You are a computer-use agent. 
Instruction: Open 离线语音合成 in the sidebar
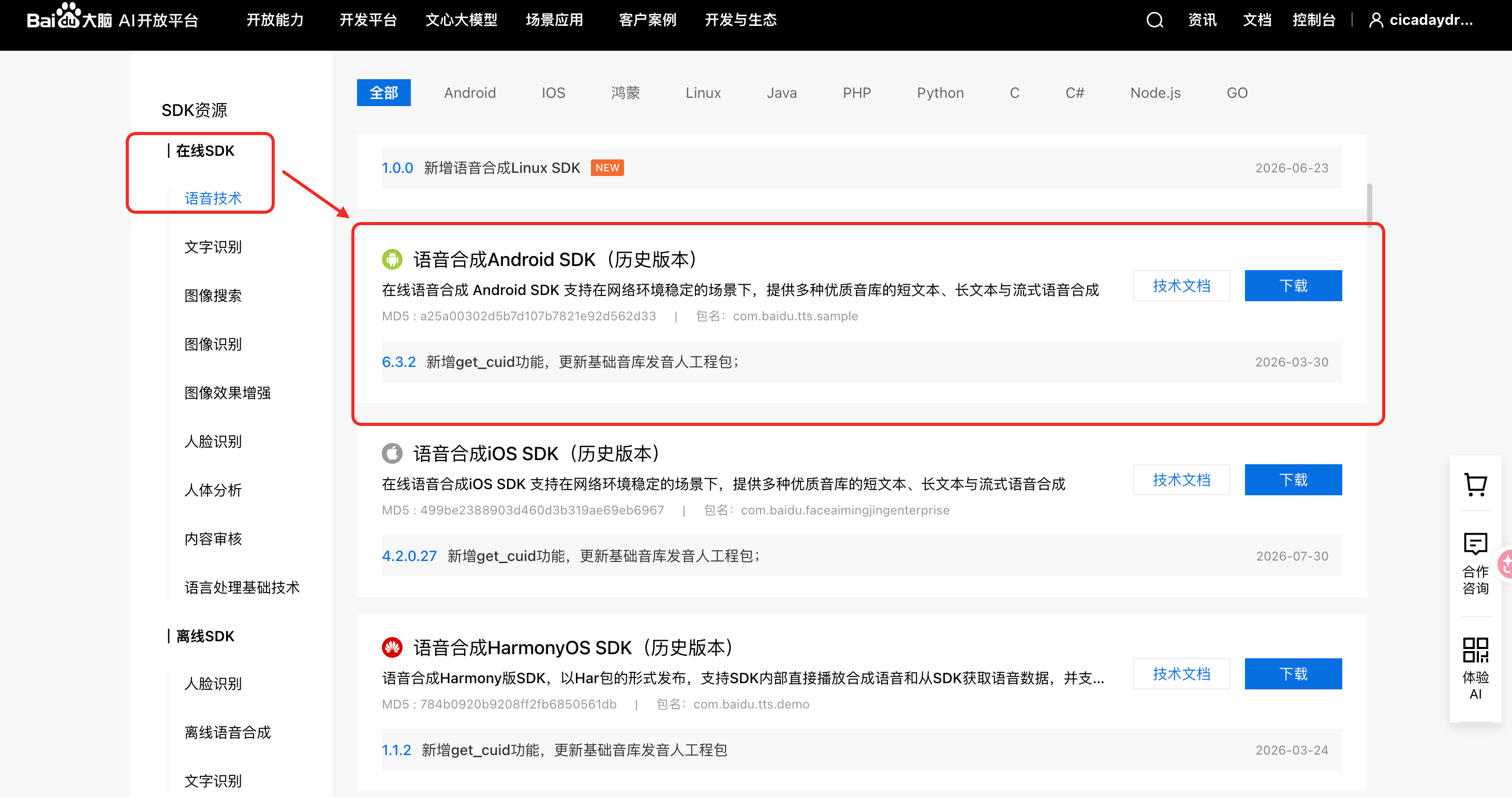(x=228, y=733)
